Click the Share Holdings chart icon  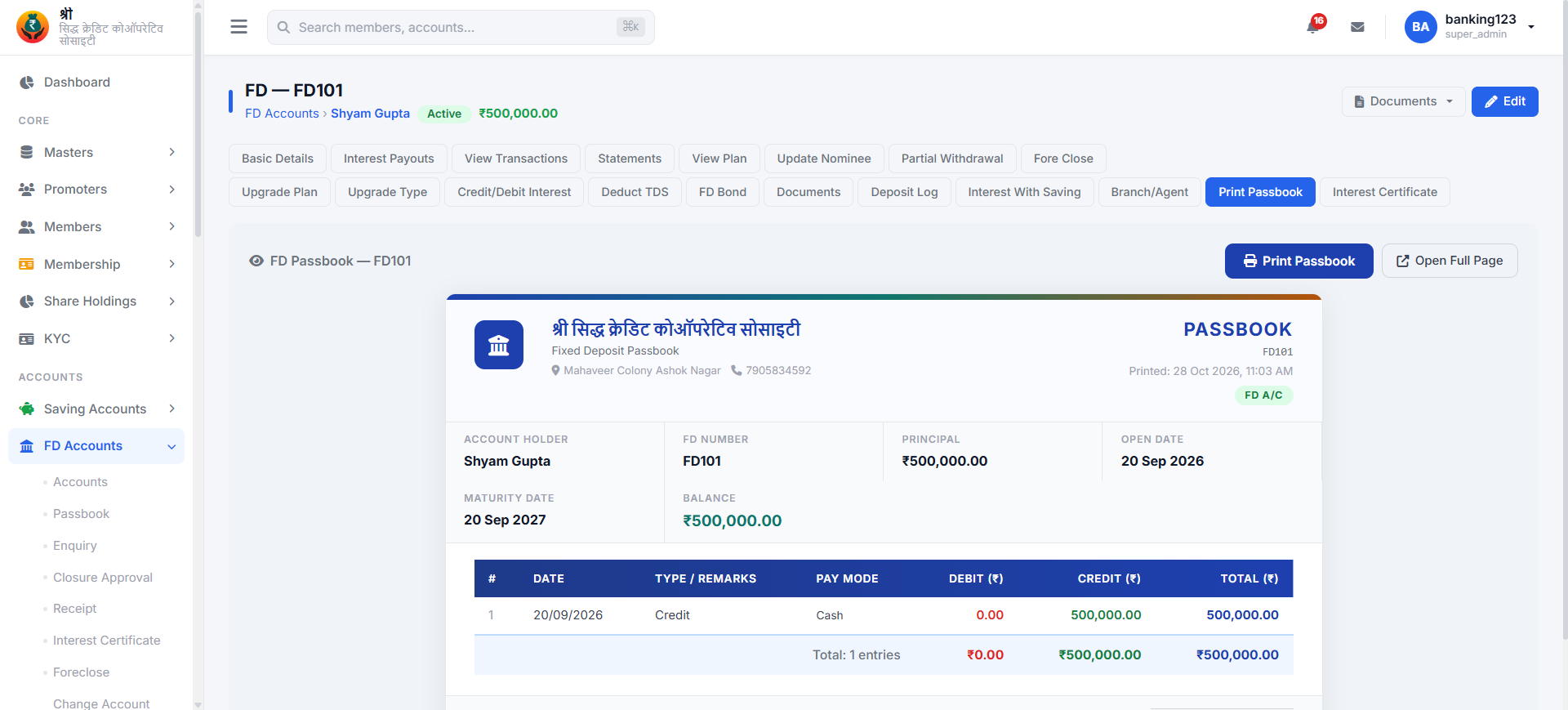(27, 301)
